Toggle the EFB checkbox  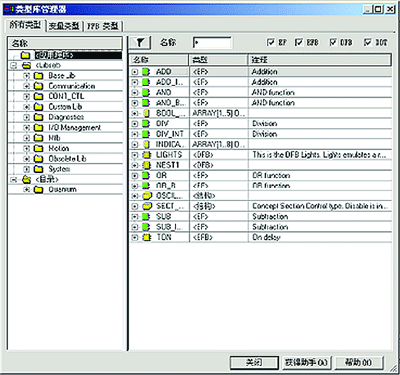(299, 42)
